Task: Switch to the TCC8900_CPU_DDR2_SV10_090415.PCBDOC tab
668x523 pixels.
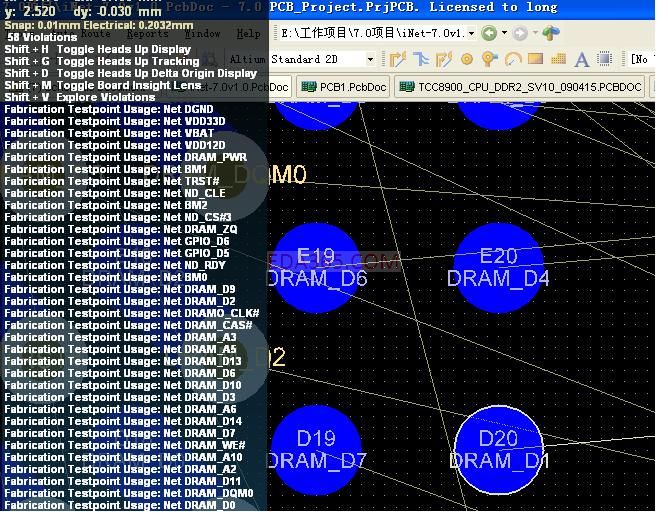Action: pyautogui.click(x=520, y=87)
